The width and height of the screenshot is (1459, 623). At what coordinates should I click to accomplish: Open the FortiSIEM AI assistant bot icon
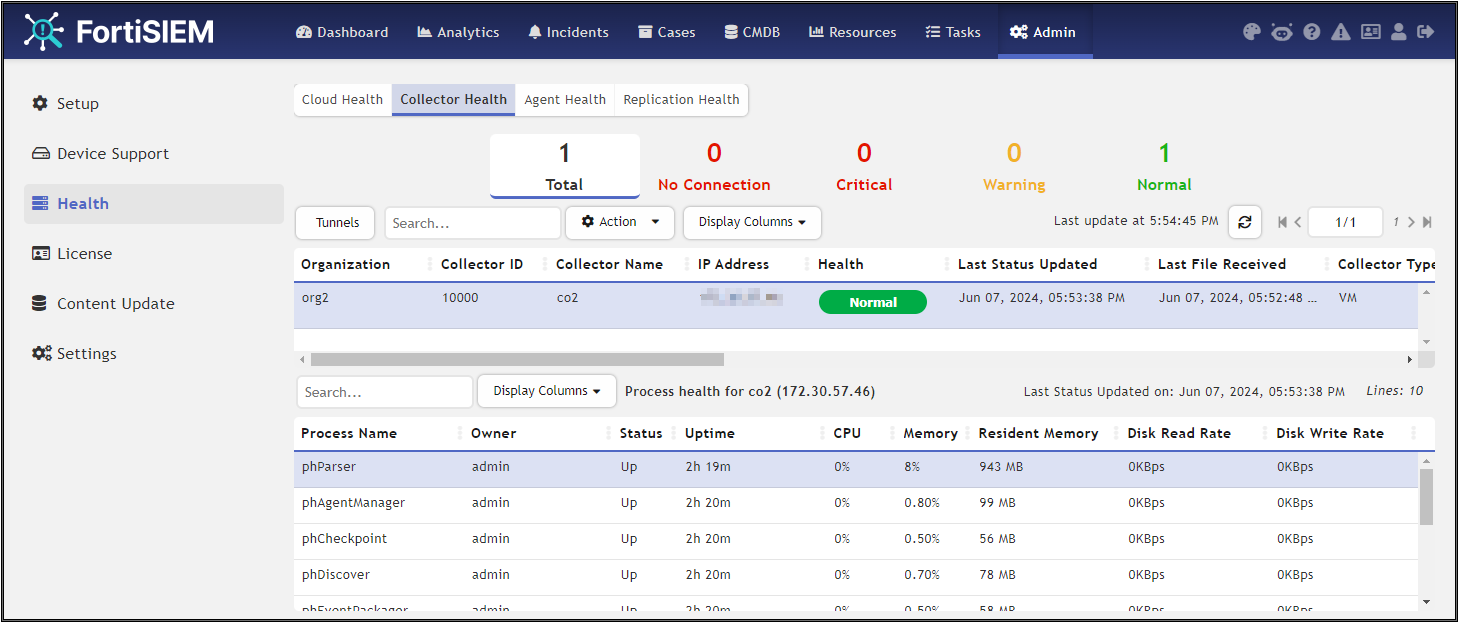tap(1281, 31)
